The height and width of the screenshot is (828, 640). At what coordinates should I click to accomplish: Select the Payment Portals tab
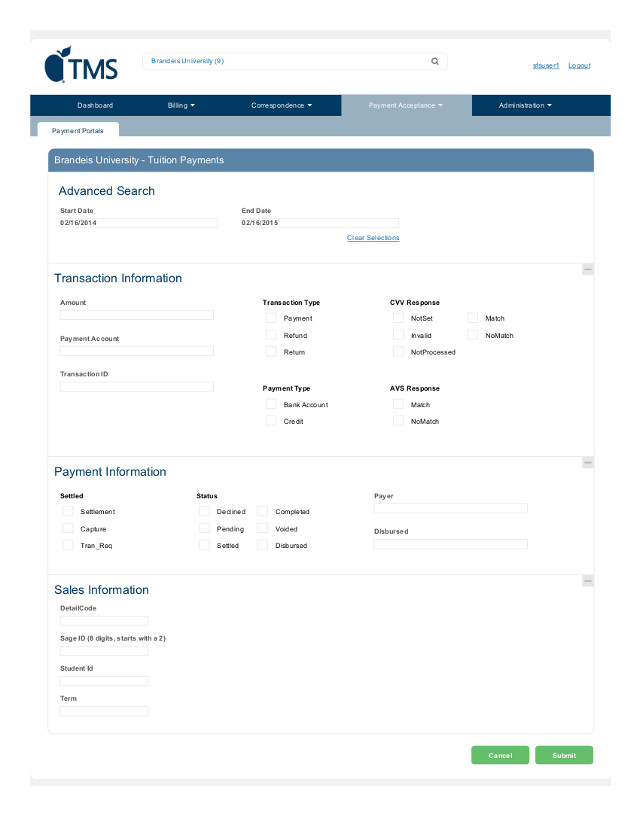tap(78, 130)
